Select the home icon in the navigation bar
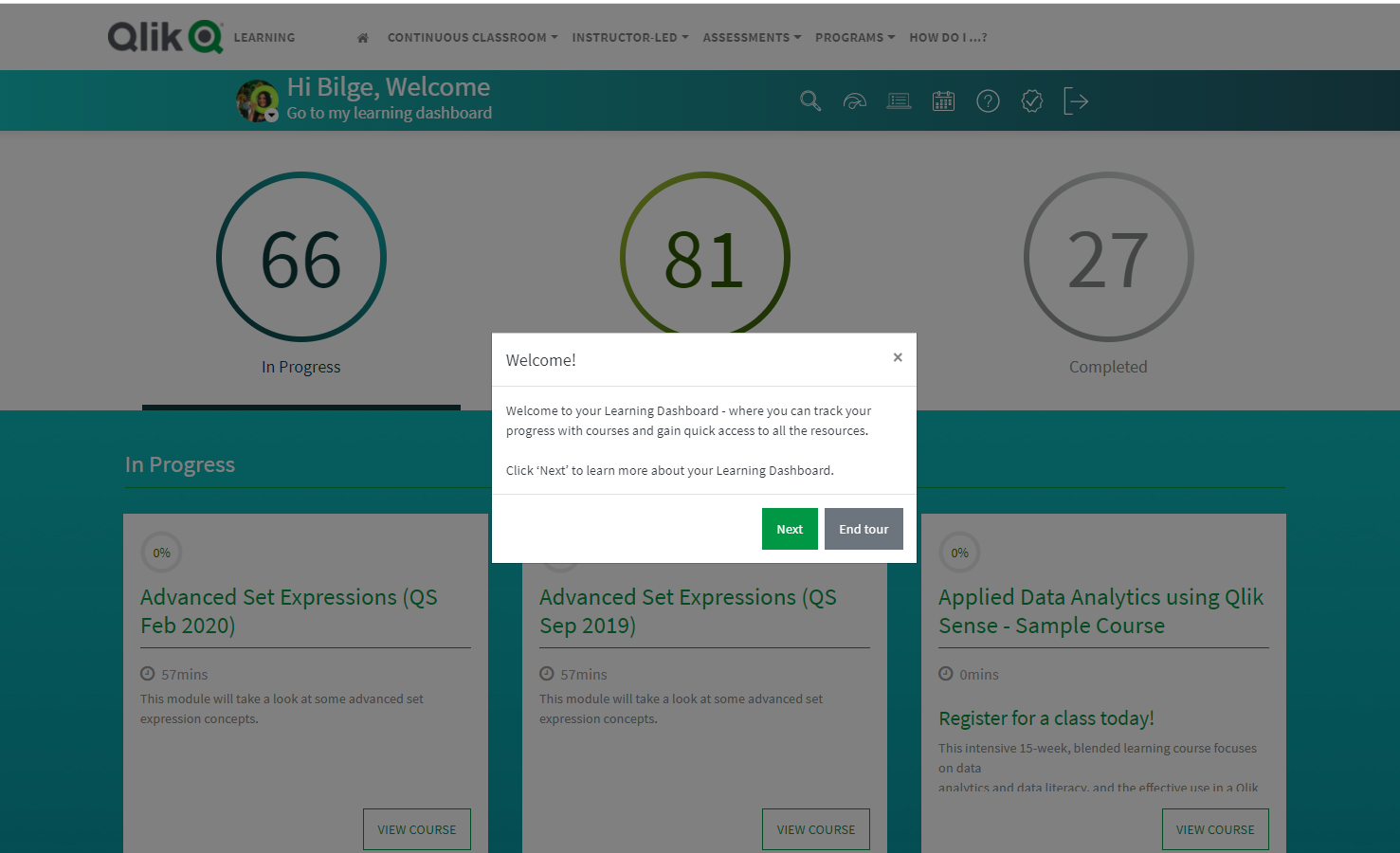 (362, 37)
